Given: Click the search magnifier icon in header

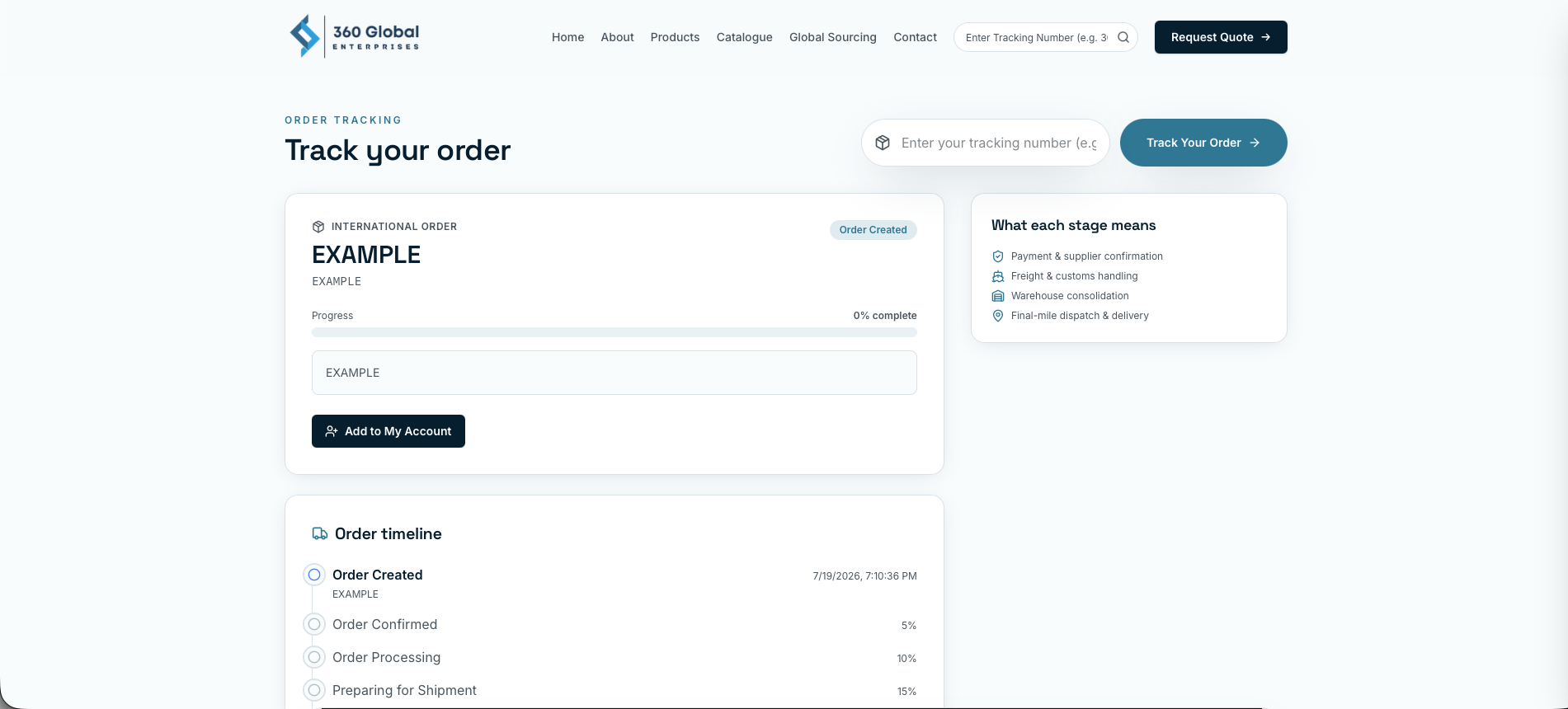Looking at the screenshot, I should point(1123,37).
